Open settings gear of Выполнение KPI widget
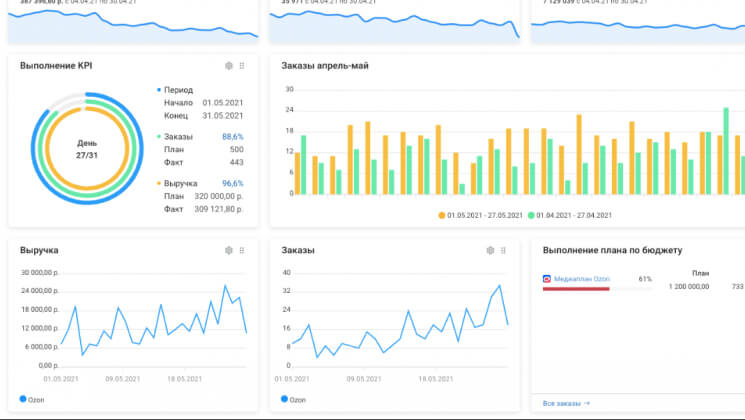 (229, 66)
